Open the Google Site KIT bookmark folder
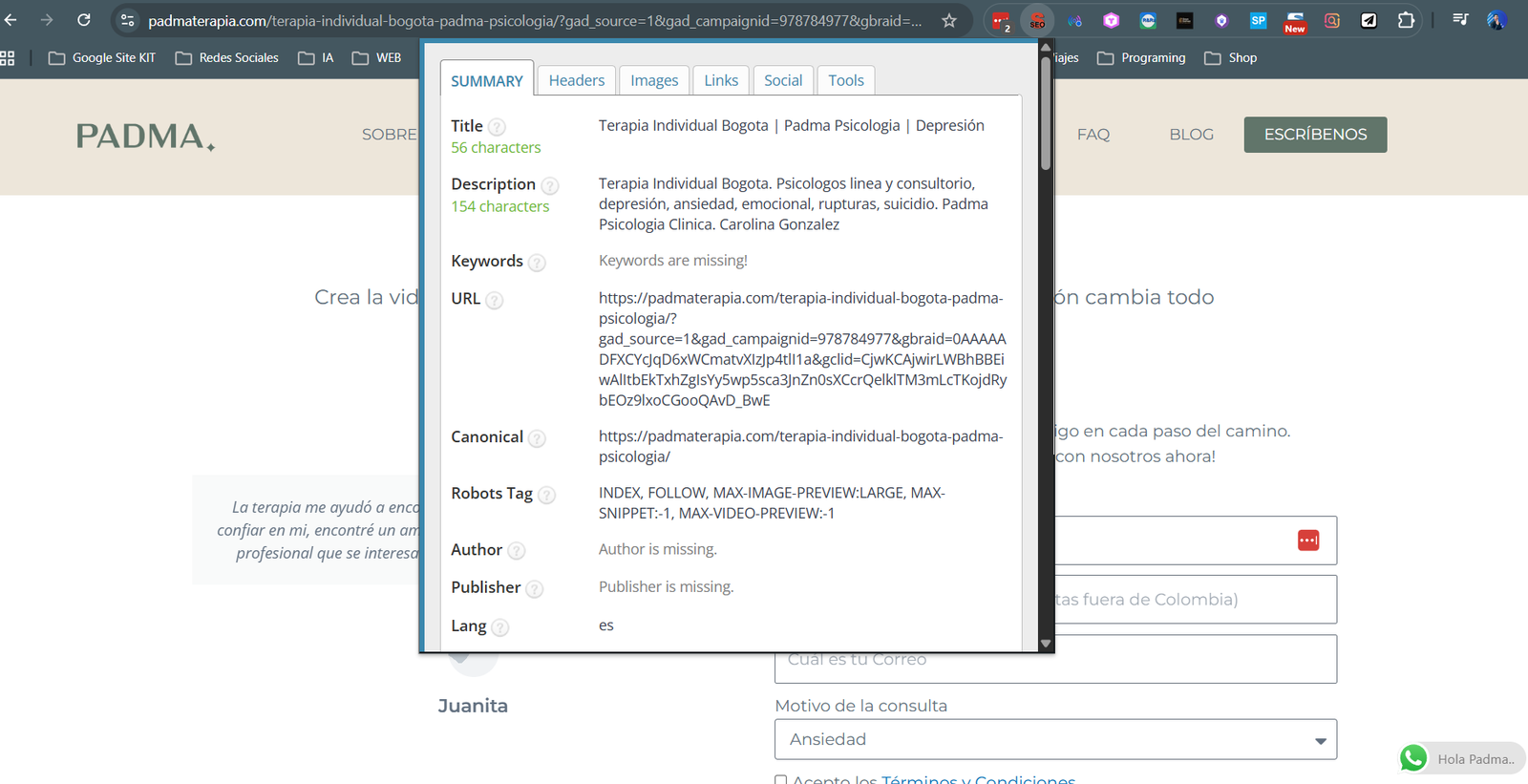Image resolution: width=1528 pixels, height=784 pixels. (x=102, y=58)
